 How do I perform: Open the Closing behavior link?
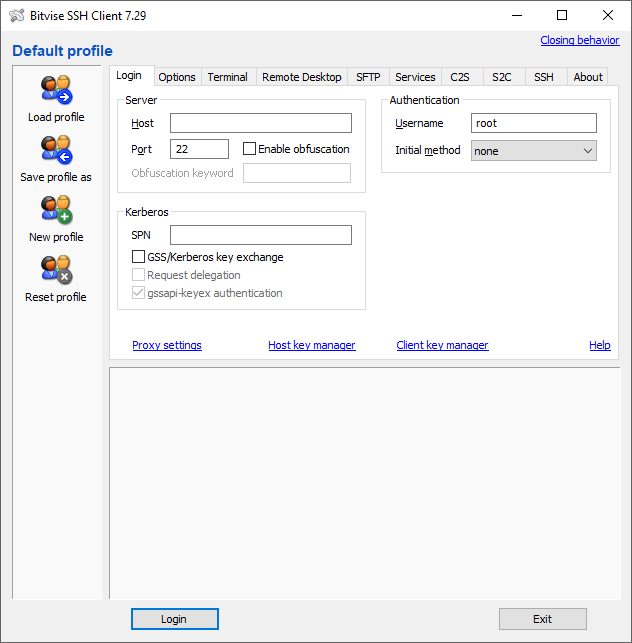580,40
